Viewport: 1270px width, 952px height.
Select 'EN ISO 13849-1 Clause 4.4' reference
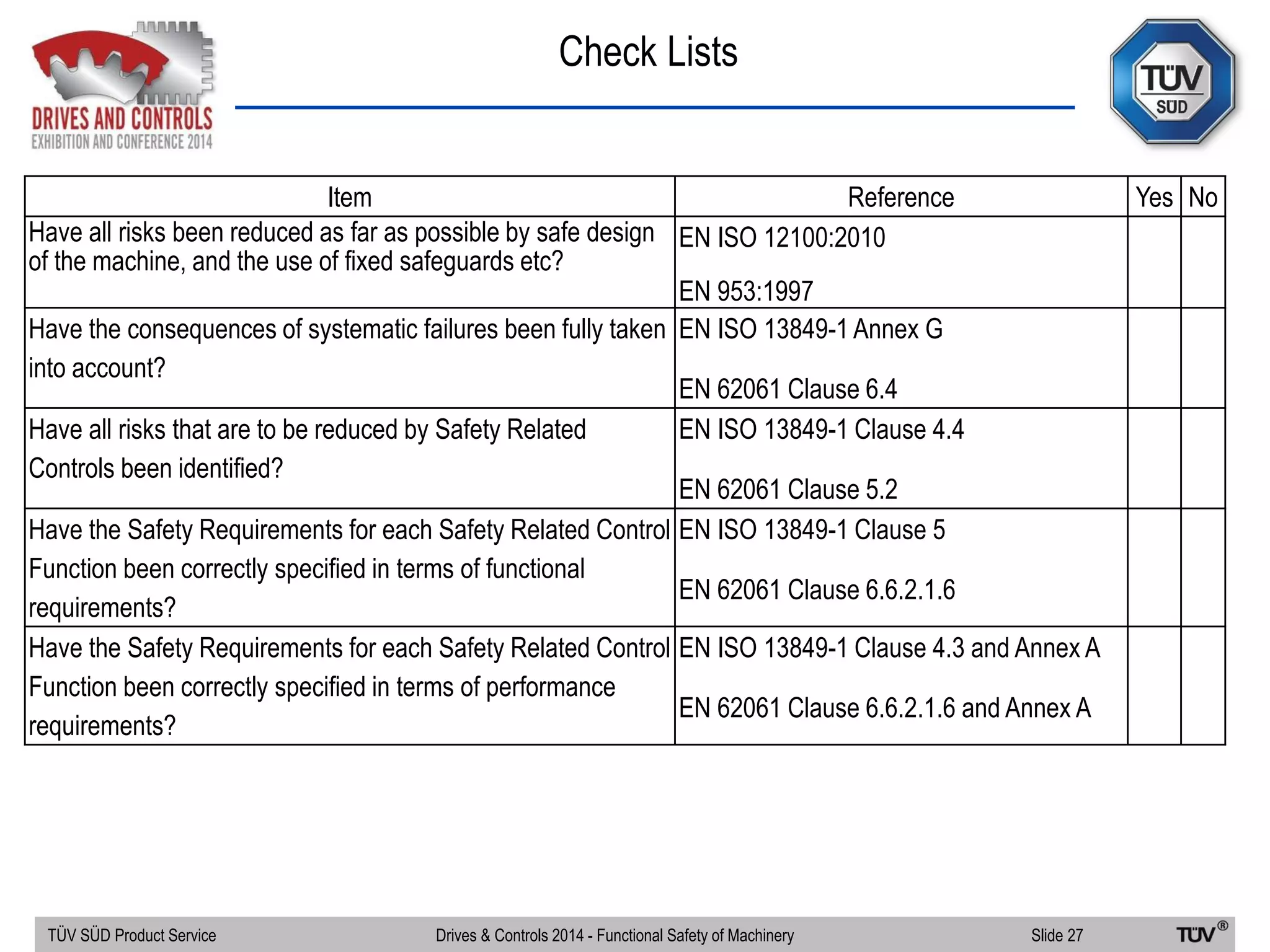[821, 430]
